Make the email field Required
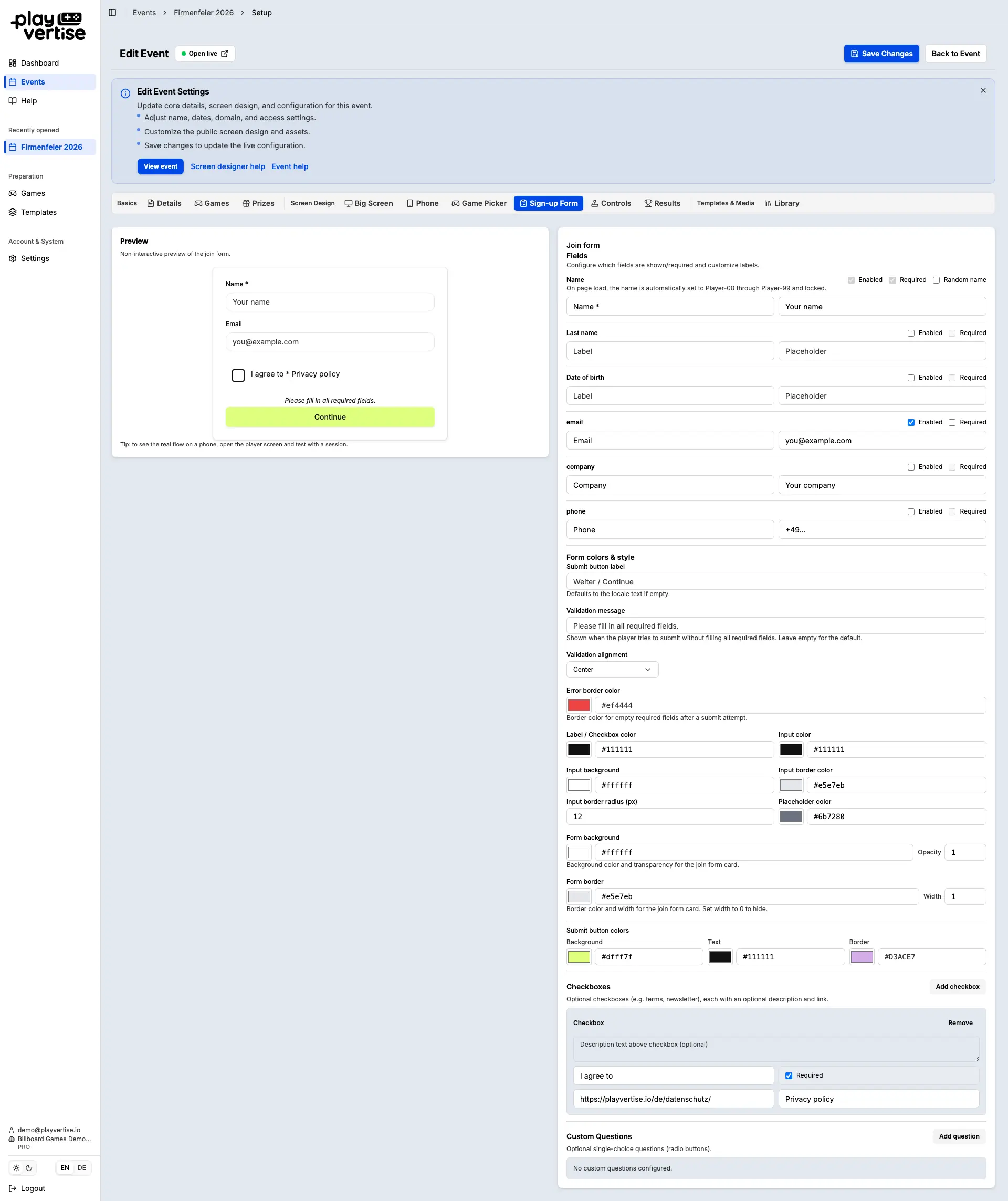The height and width of the screenshot is (1201, 1008). 952,422
